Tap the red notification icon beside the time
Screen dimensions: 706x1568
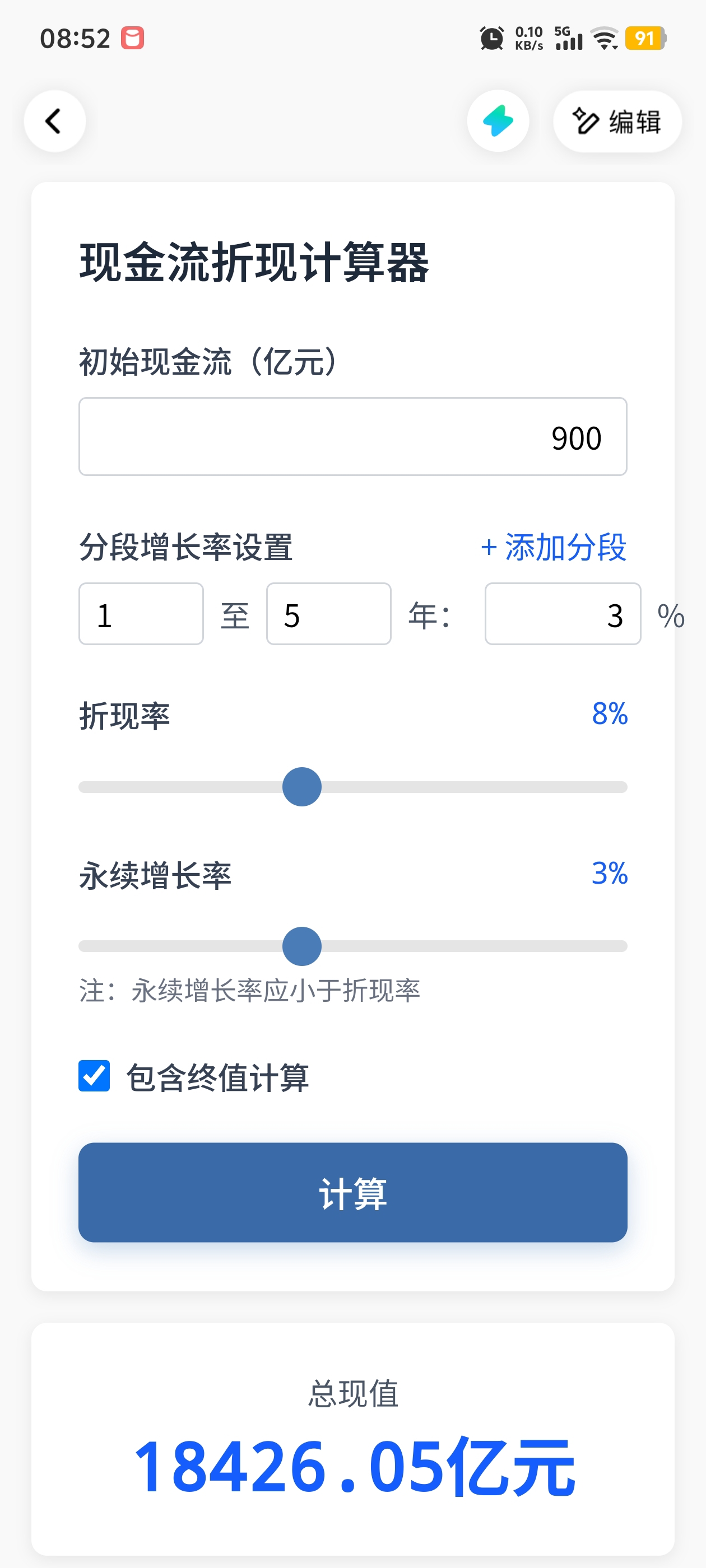pyautogui.click(x=132, y=38)
